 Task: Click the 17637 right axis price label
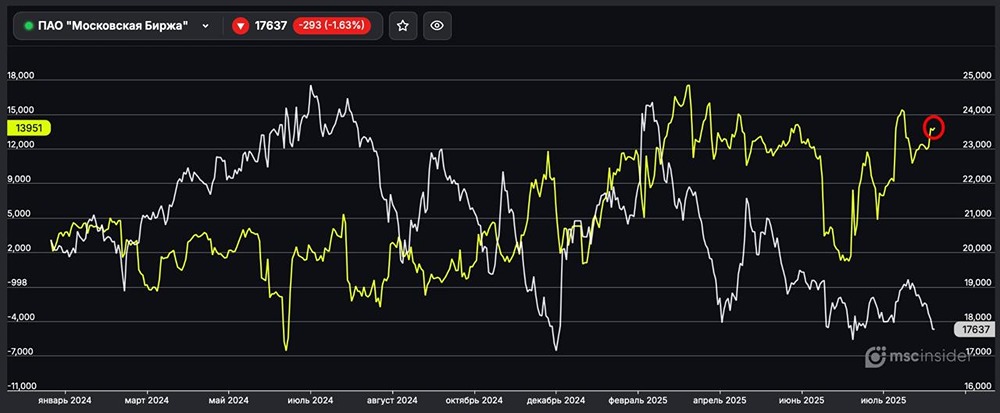[974, 330]
